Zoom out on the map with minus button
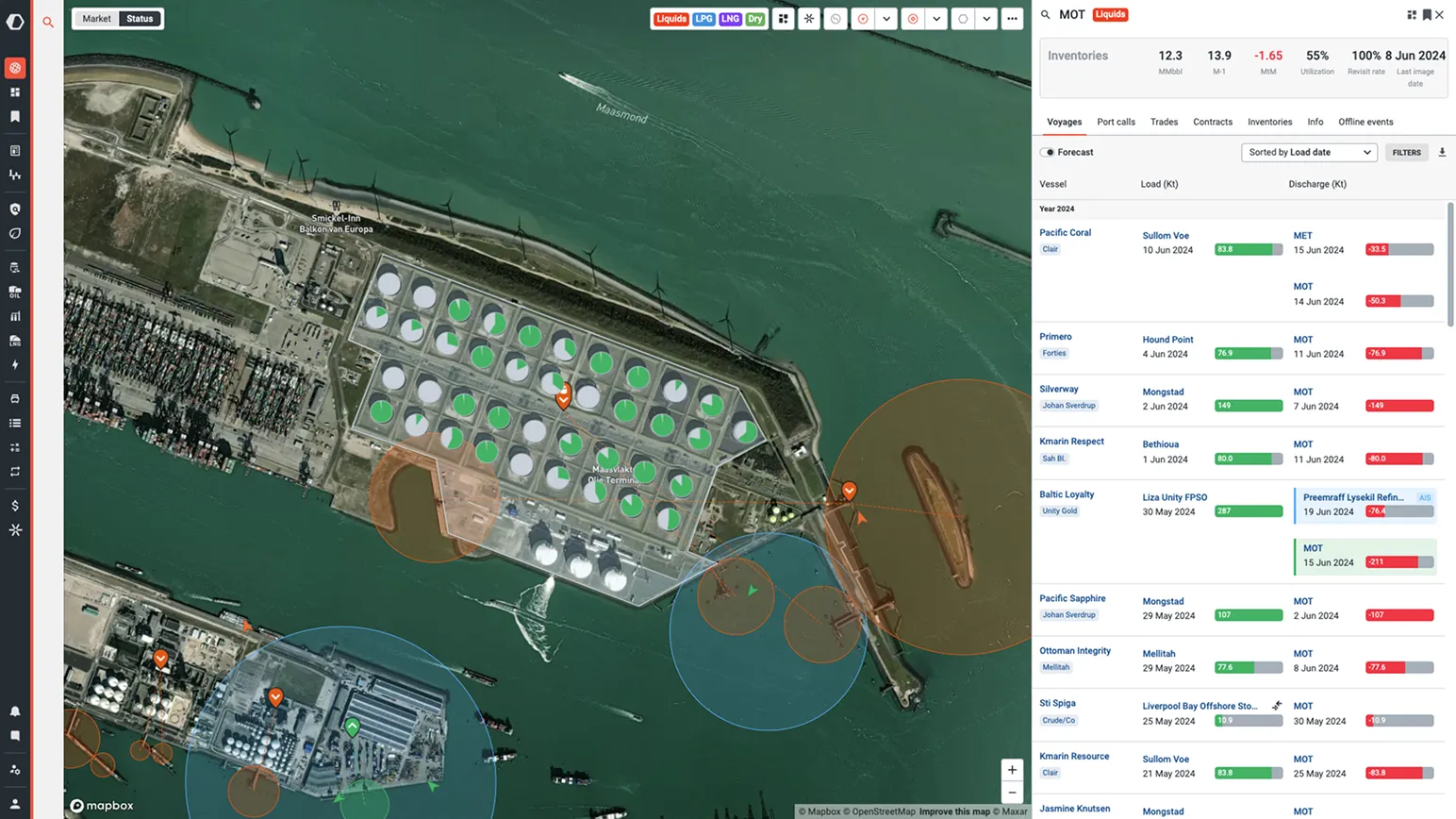This screenshot has width=1456, height=819. pos(1012,793)
